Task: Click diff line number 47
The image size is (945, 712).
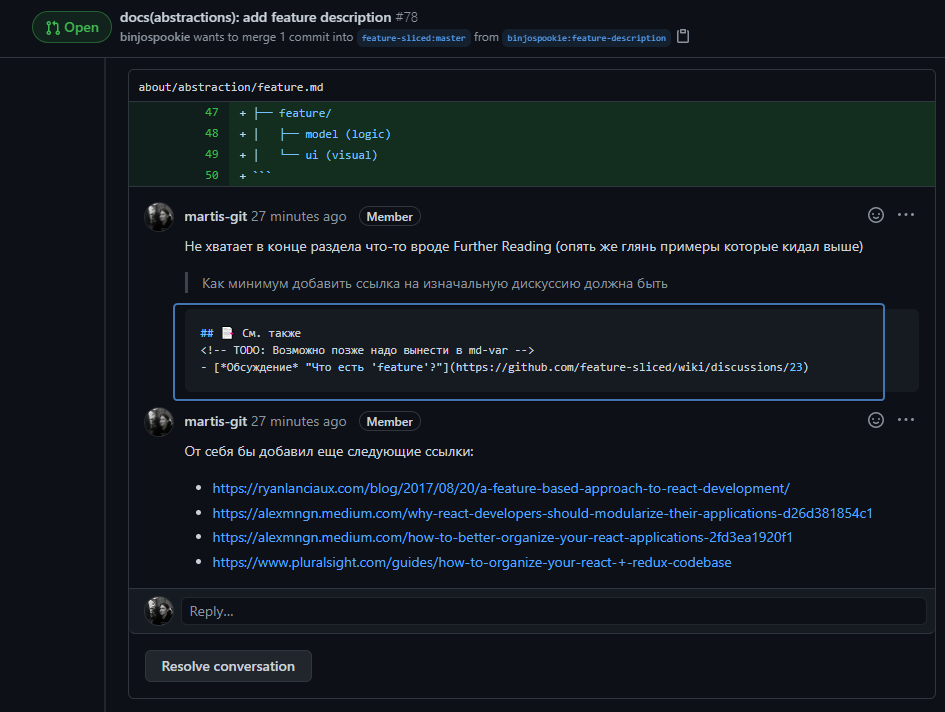Action: pos(212,112)
